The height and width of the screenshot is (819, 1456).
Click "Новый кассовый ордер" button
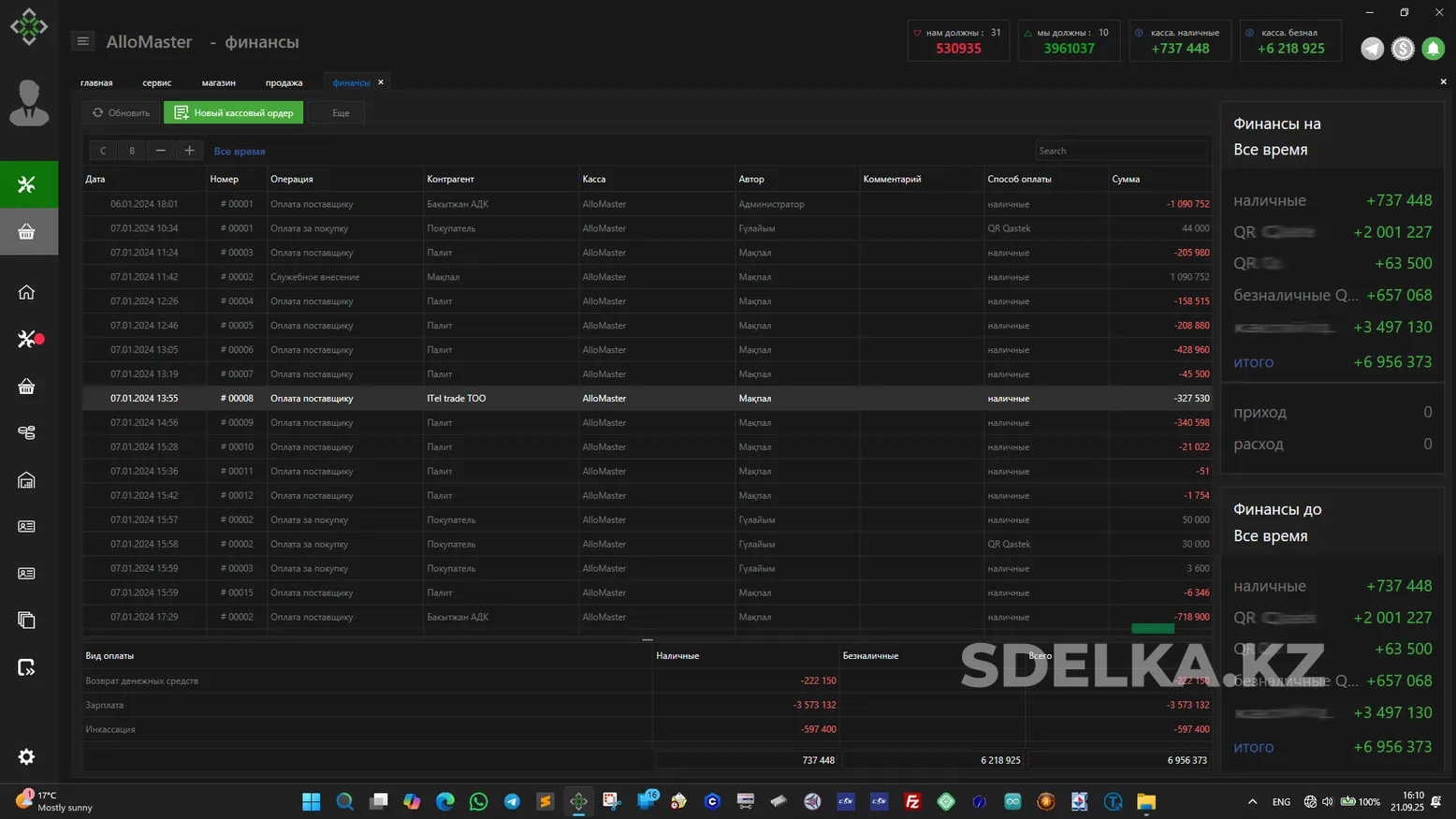pos(233,112)
